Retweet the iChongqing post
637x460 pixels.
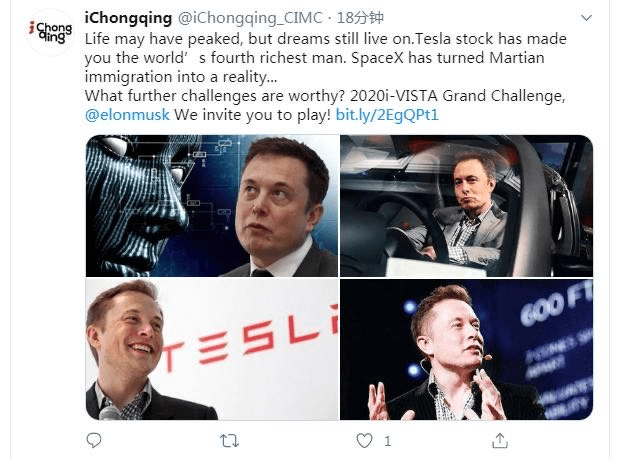[x=229, y=440]
